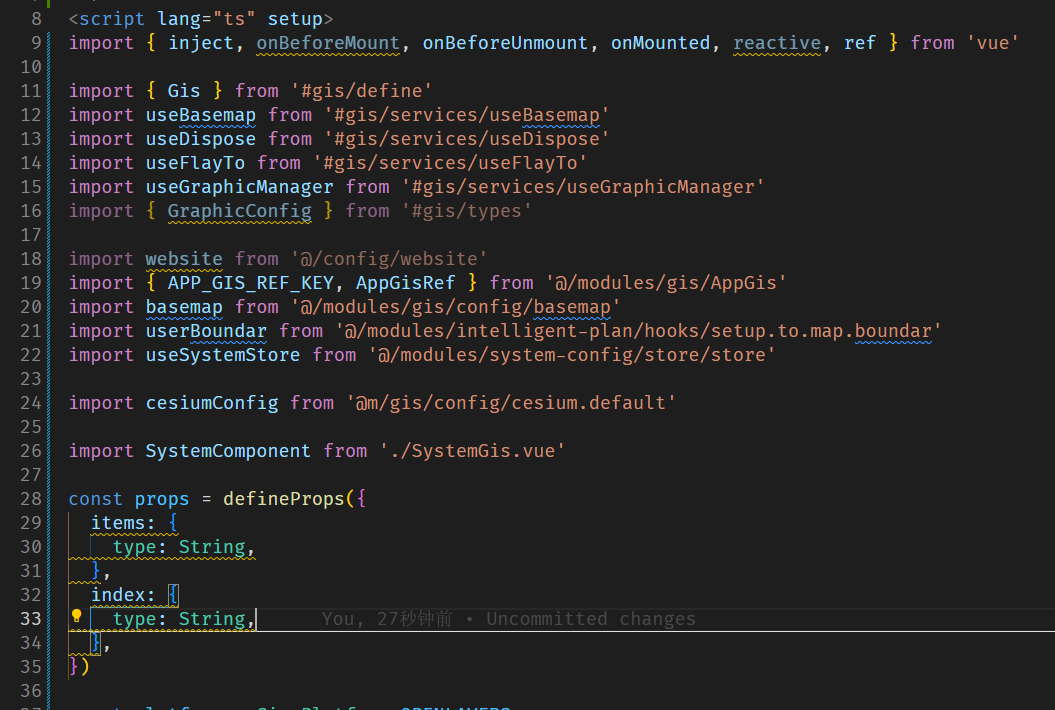1055x710 pixels.
Task: Click 'String' type on line 30
Action: tap(212, 547)
